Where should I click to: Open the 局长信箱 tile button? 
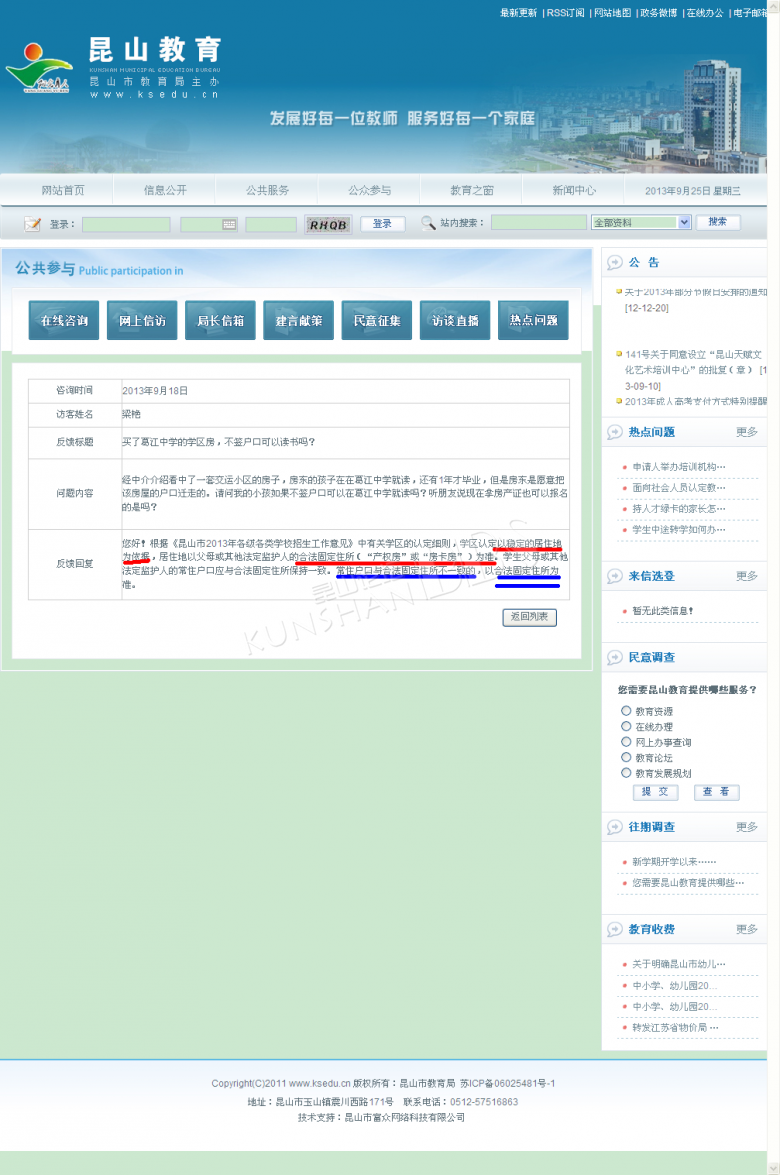220,320
